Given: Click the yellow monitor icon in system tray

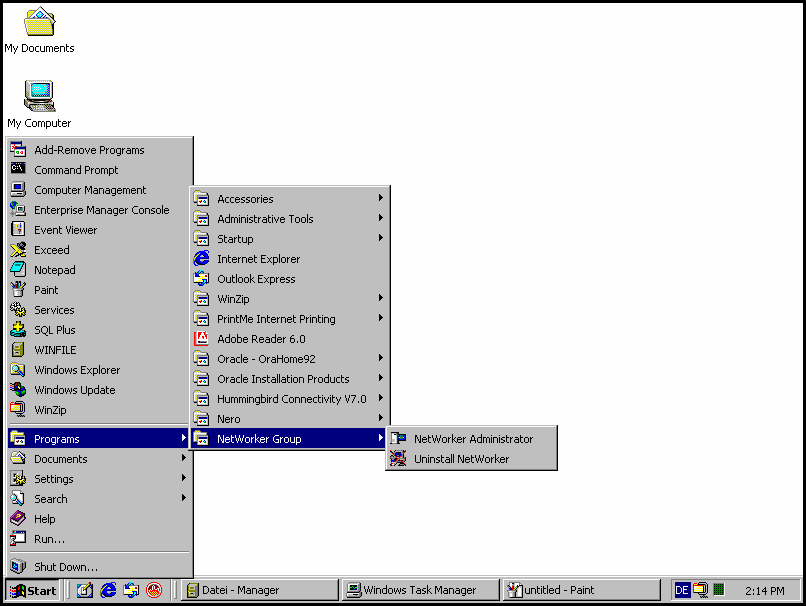Looking at the screenshot, I should click(x=700, y=590).
